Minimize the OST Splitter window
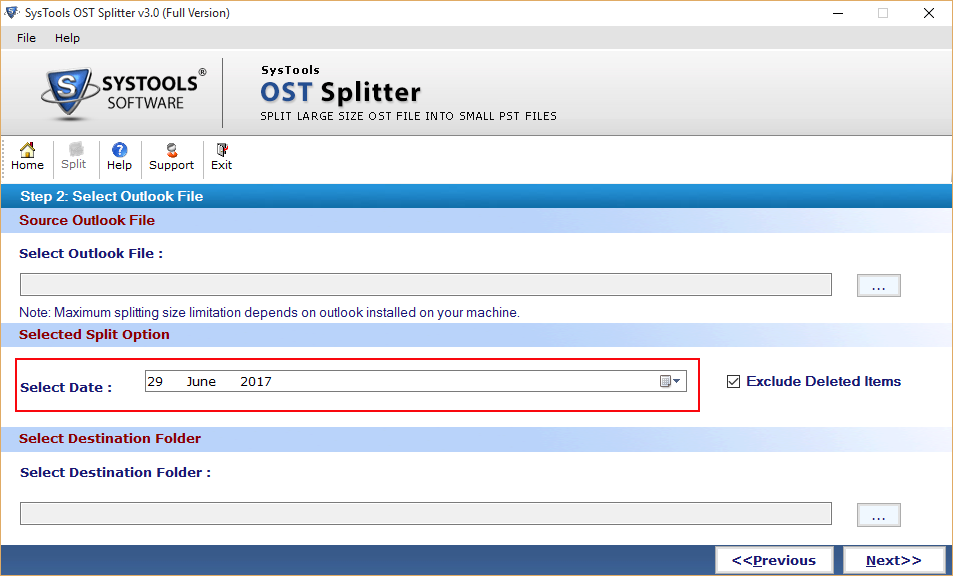Screen dimensions: 953x576 coord(838,13)
